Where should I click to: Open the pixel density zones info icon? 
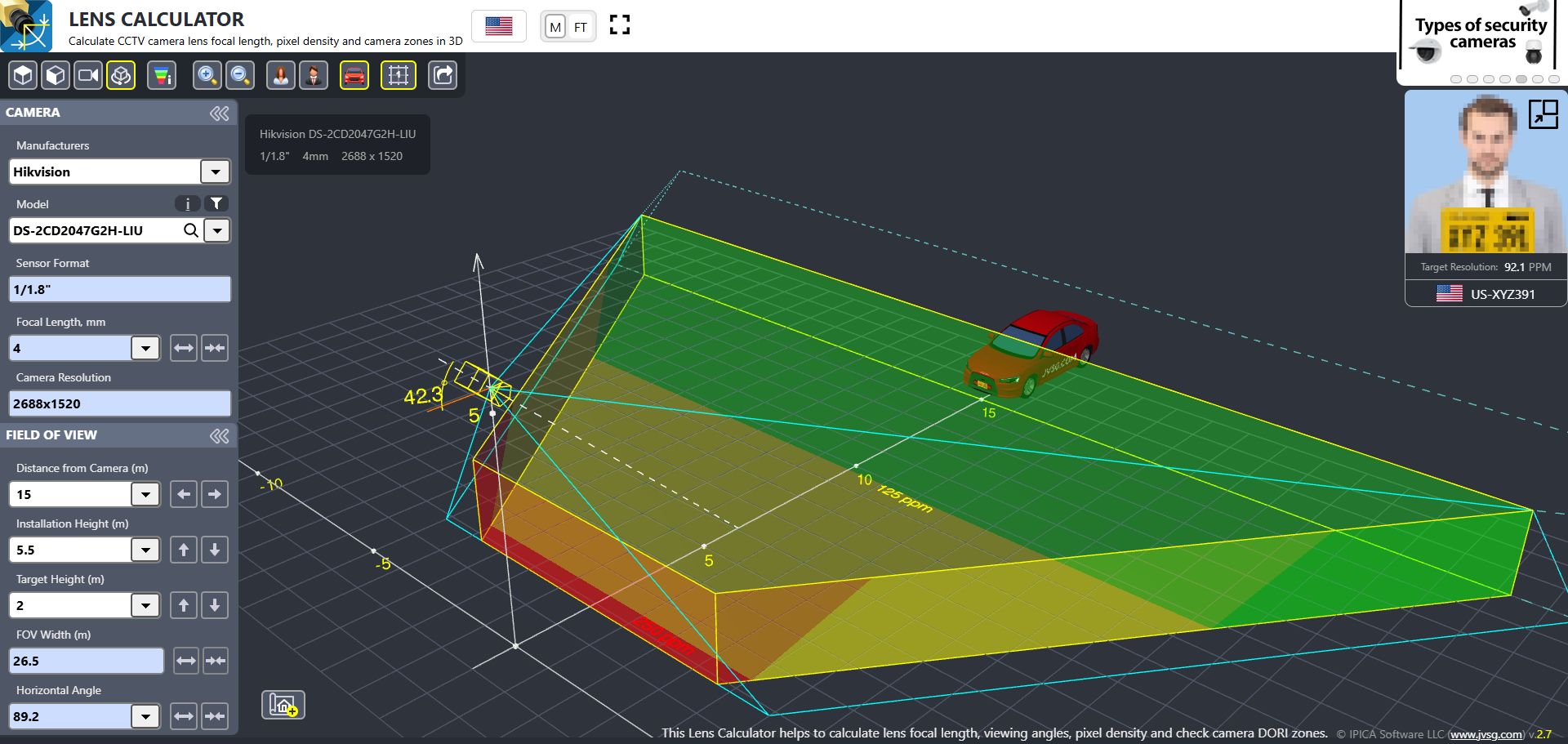coord(162,76)
